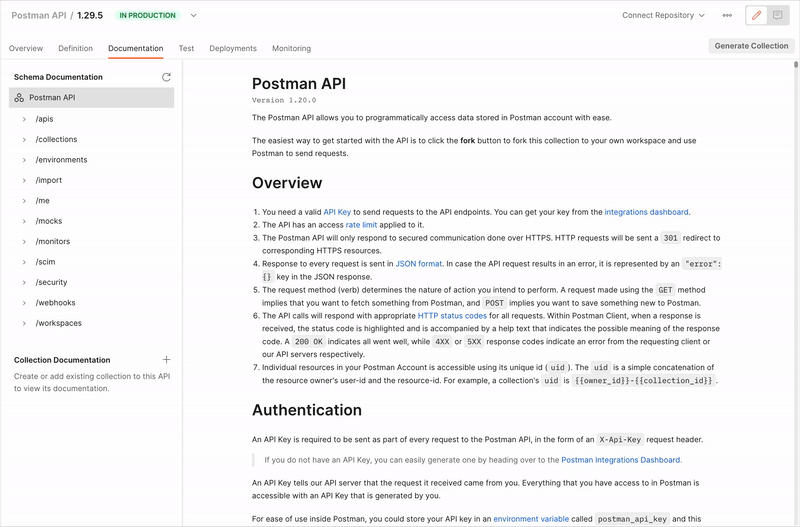
Task: Click the Schema Documentation heading
Action: 58,77
